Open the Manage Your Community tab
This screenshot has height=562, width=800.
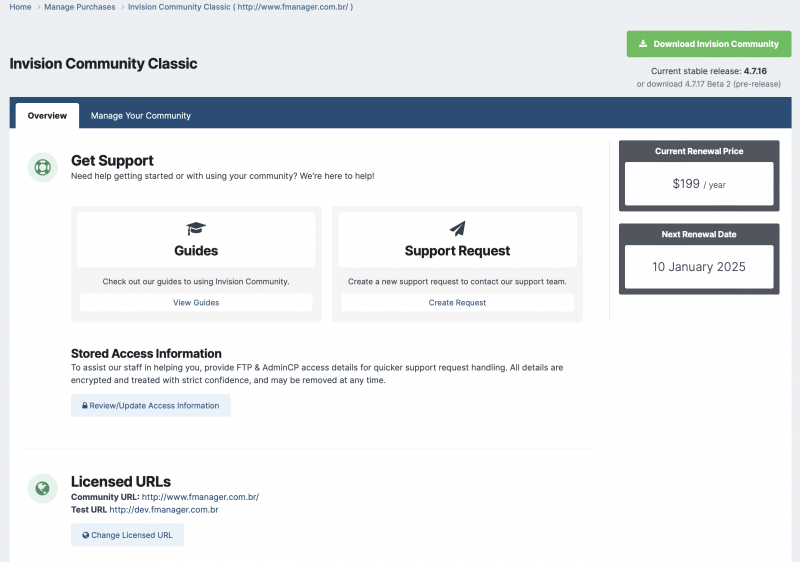[140, 116]
